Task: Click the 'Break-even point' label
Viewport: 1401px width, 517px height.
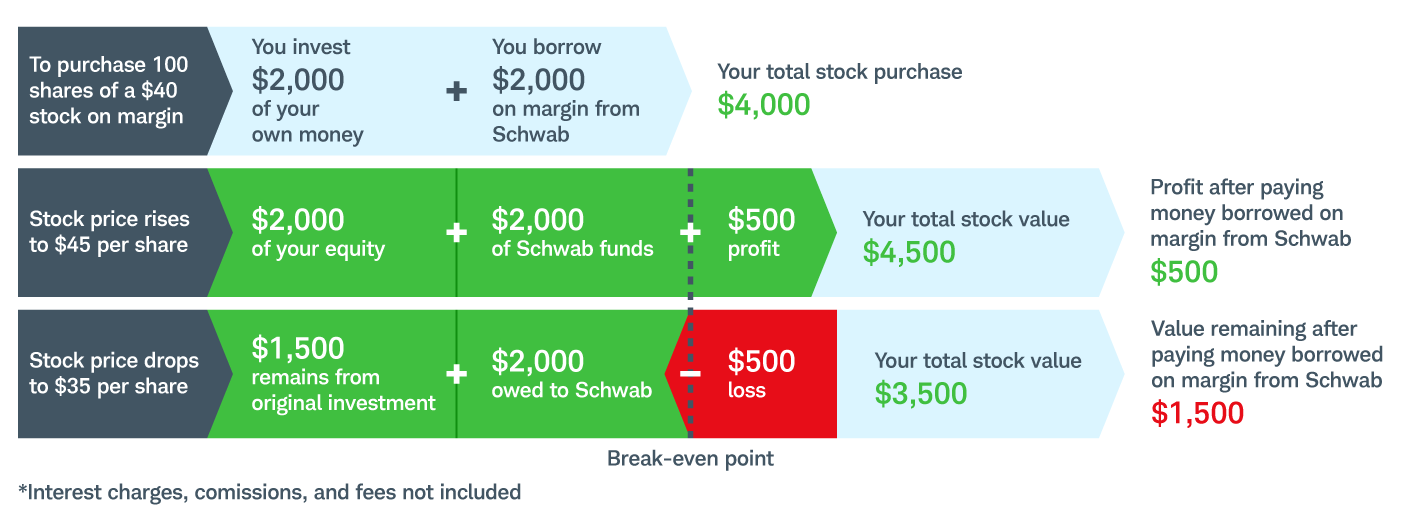Action: pos(690,459)
